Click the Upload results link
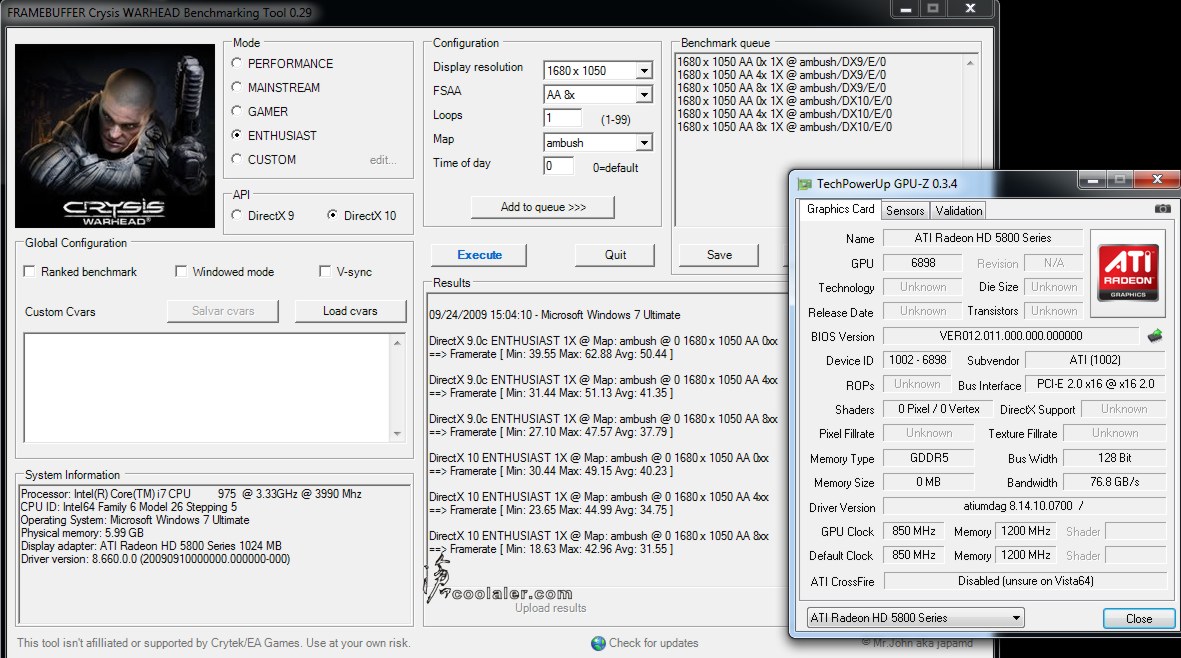The height and width of the screenshot is (658, 1181). point(551,608)
